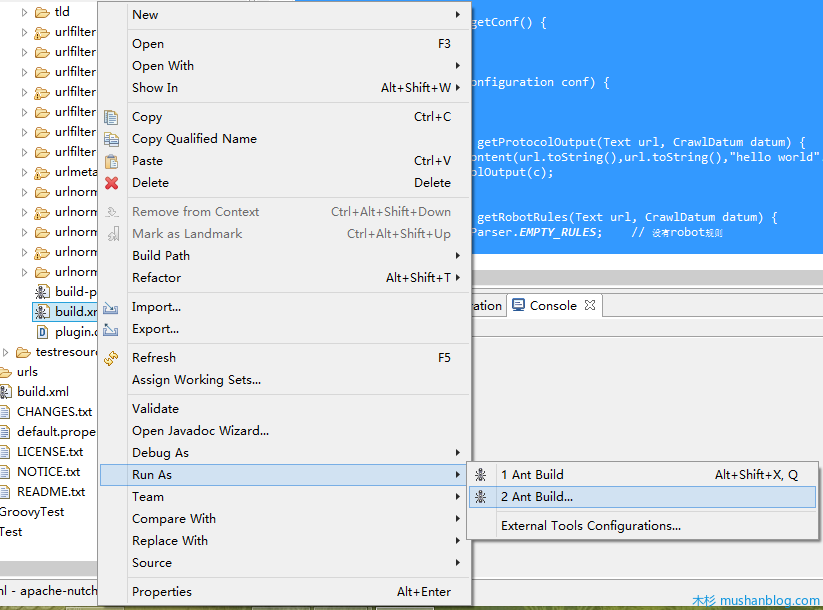
Task: Click the Ant icon beside '1 Ant Build'
Action: tap(481, 475)
